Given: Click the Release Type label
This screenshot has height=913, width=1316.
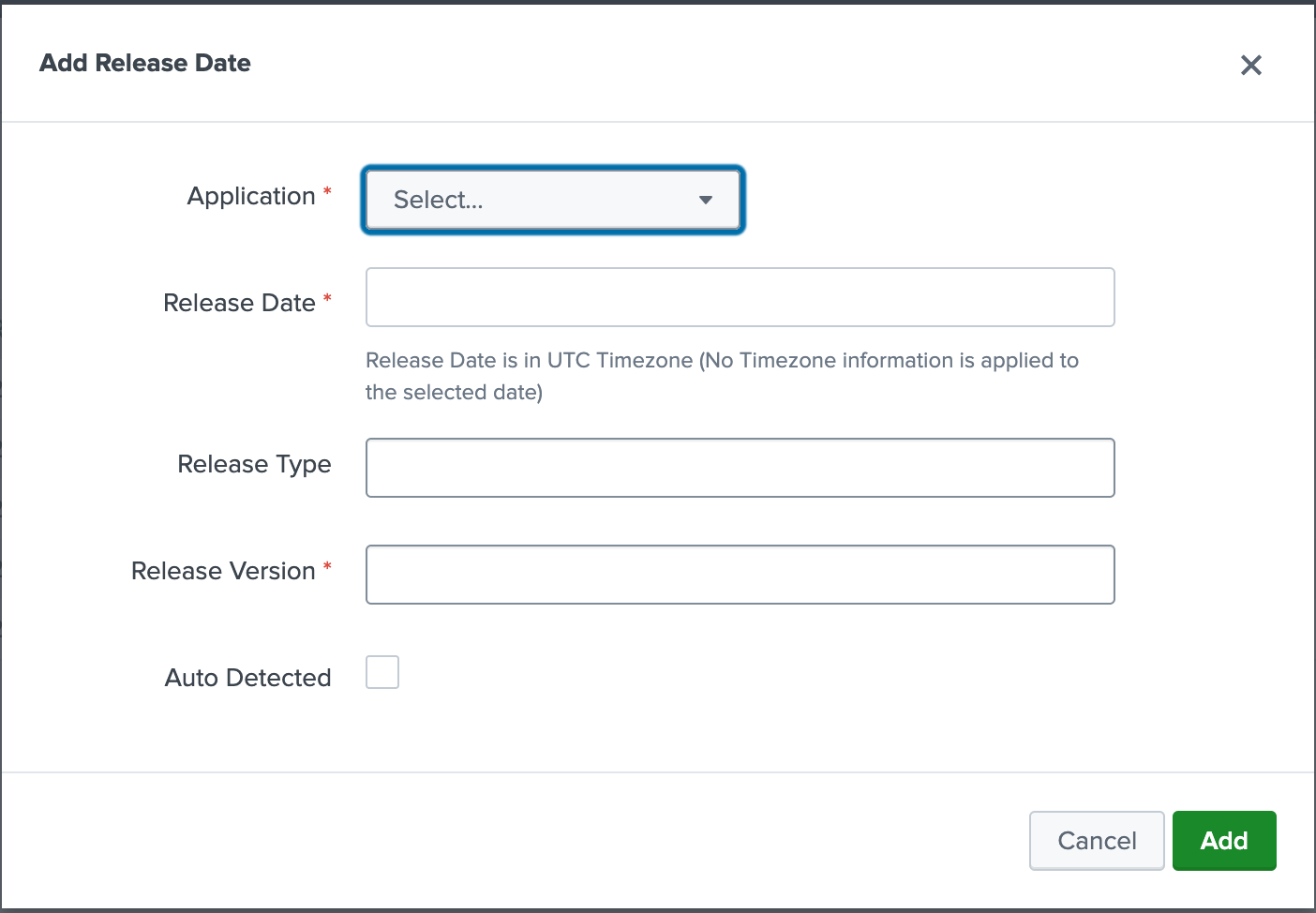Looking at the screenshot, I should click(254, 464).
